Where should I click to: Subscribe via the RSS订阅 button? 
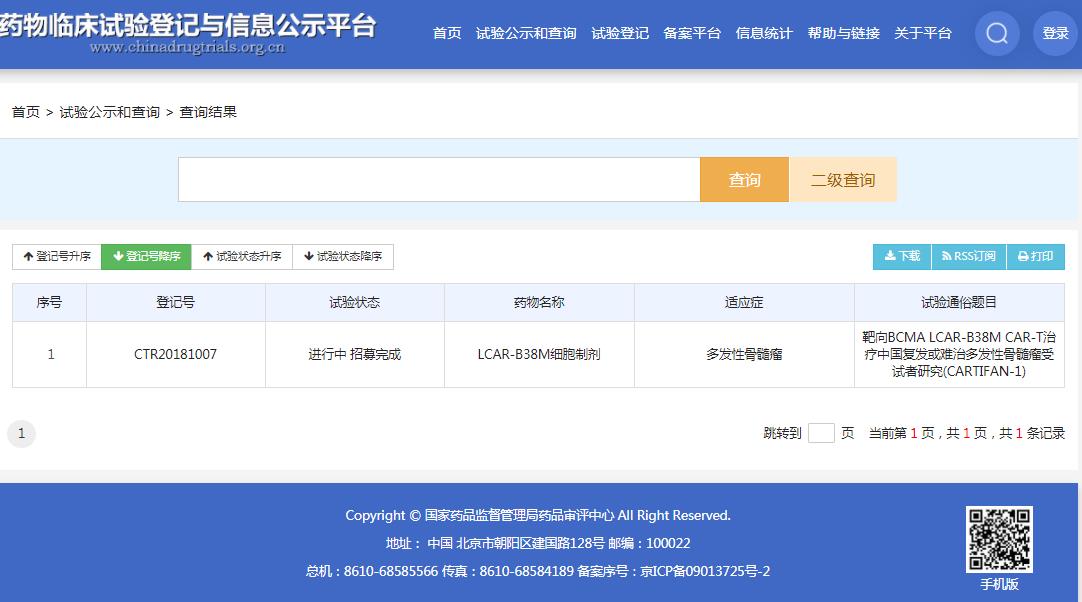[x=968, y=257]
